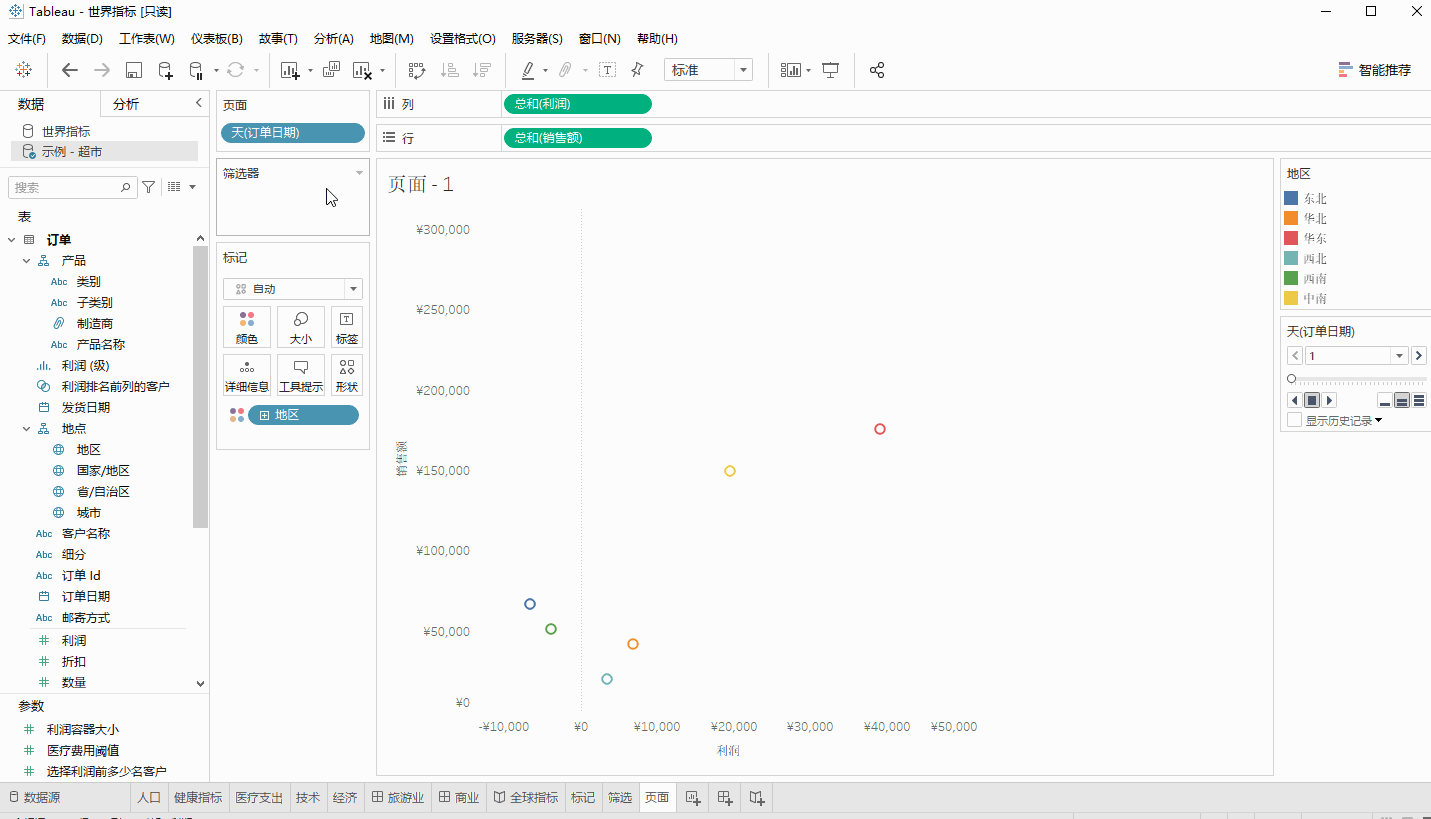Start presentation mode via the screen icon
Viewport: 1431px width, 819px height.
[x=830, y=70]
